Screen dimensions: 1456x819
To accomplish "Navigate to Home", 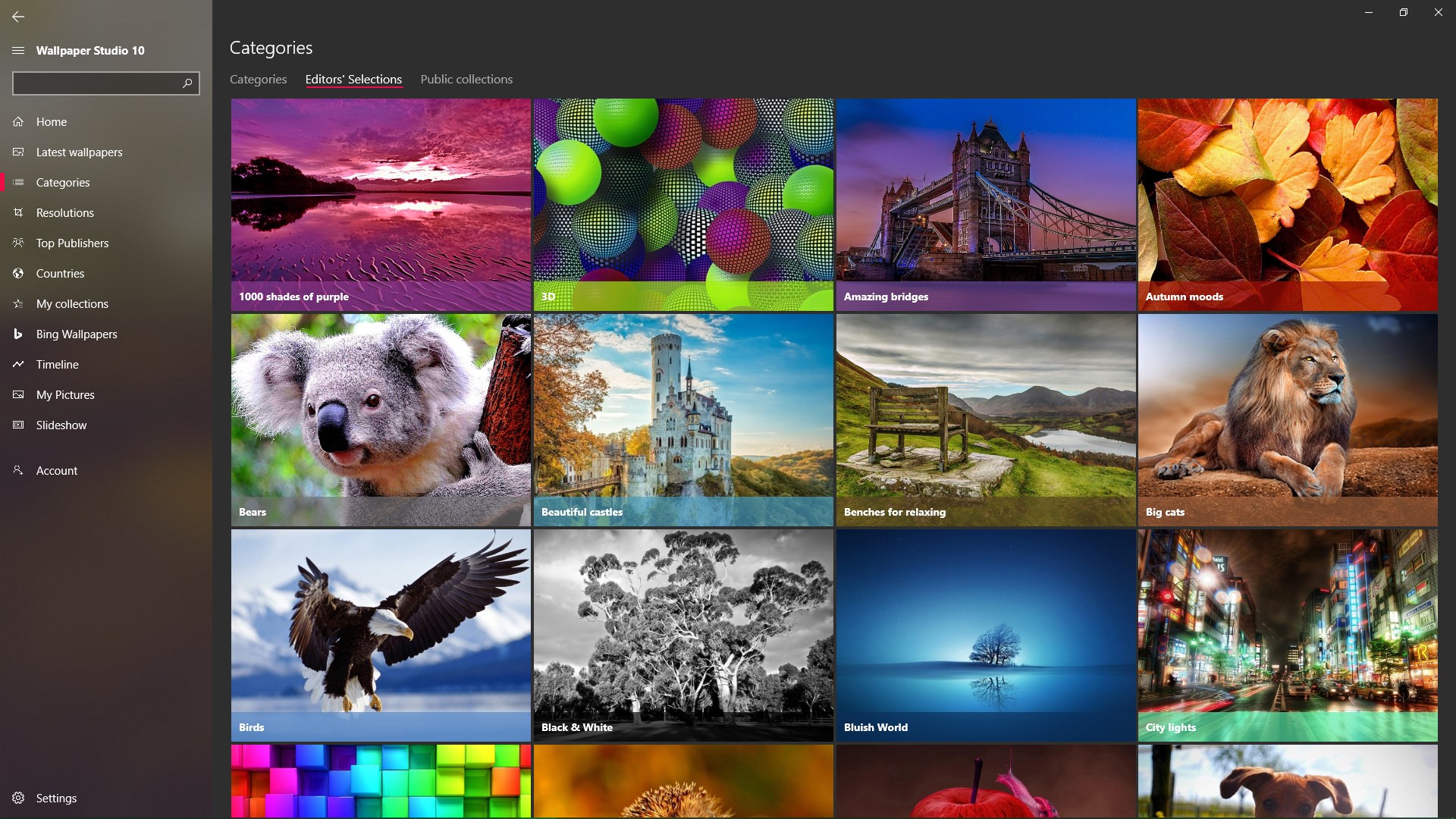I will [52, 121].
